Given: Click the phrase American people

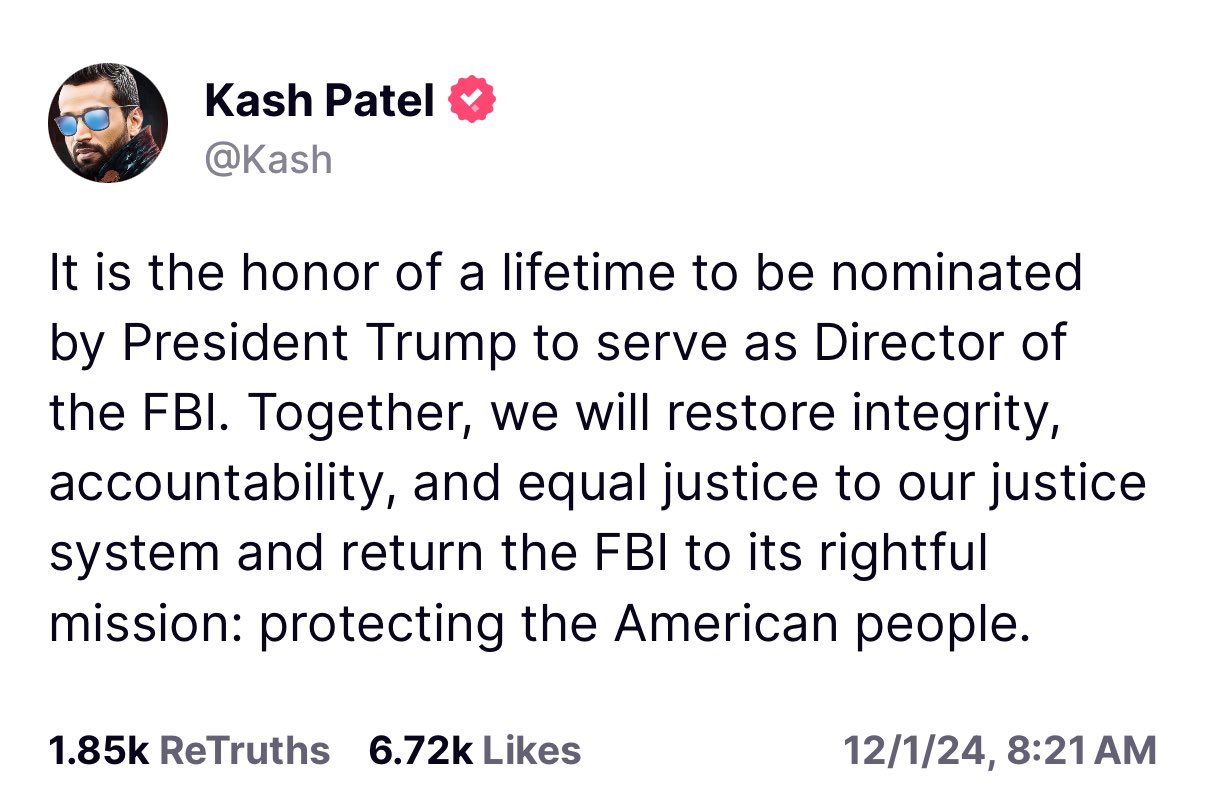Looking at the screenshot, I should (822, 624).
